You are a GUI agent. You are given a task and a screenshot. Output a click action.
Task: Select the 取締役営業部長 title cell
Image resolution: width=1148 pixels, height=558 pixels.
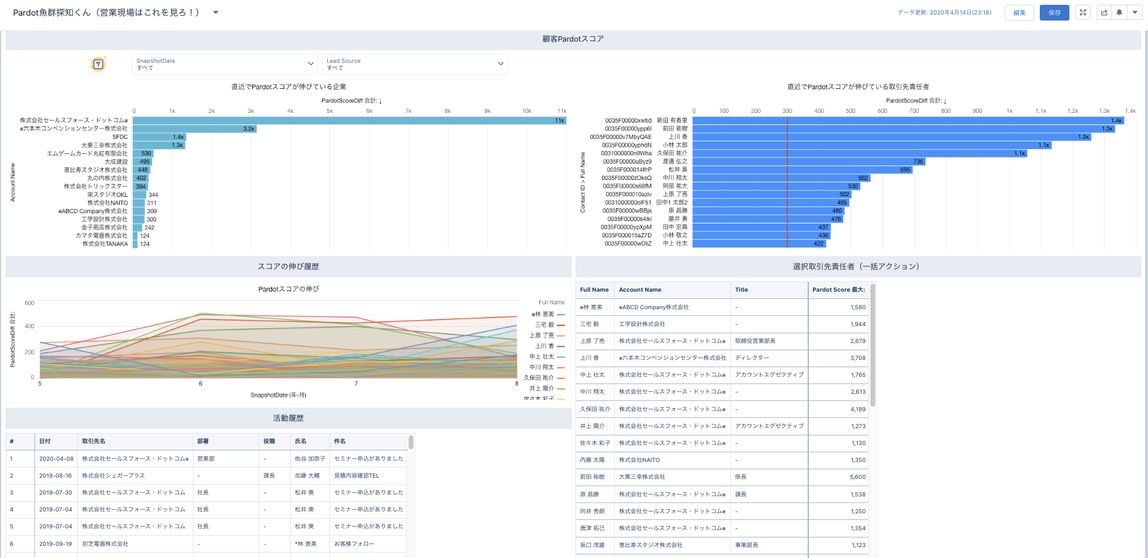point(769,341)
